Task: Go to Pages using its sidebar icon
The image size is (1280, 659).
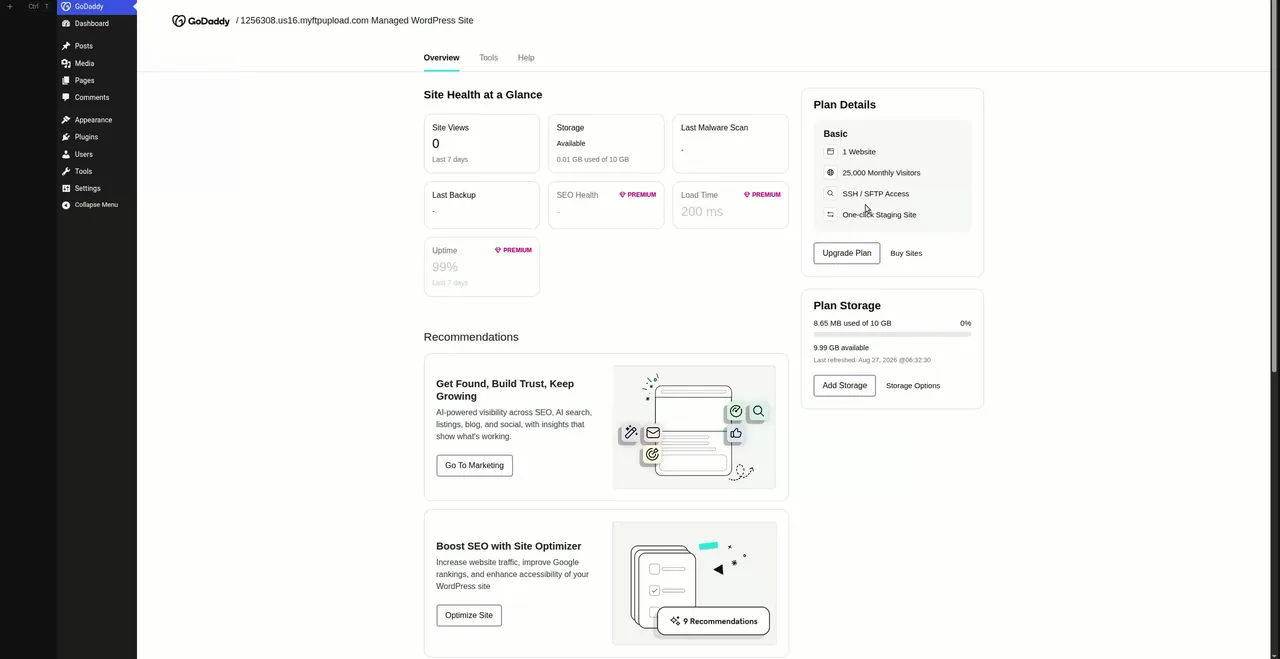Action: tap(66, 80)
